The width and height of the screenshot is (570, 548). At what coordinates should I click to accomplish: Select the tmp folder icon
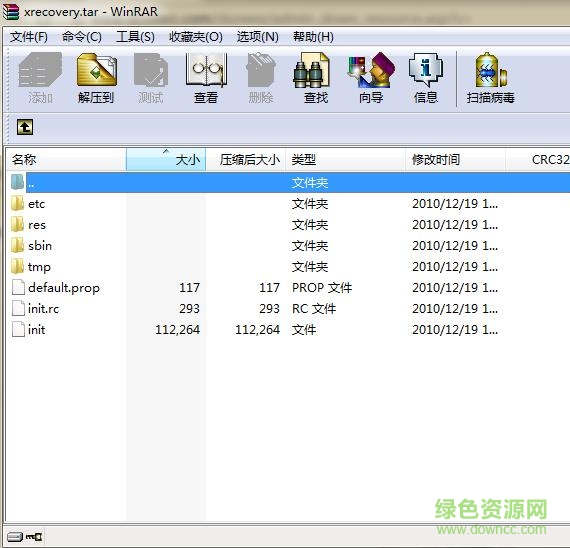pyautogui.click(x=17, y=267)
